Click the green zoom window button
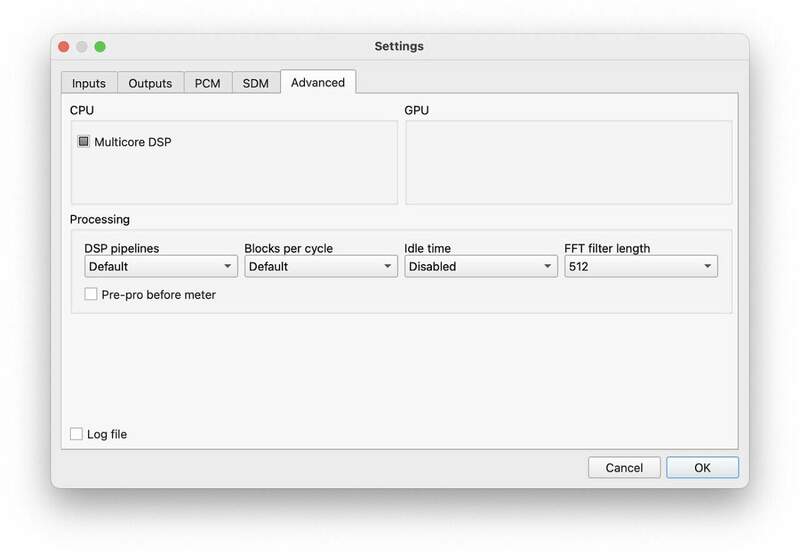Viewport: 800px width, 555px height. [x=100, y=47]
